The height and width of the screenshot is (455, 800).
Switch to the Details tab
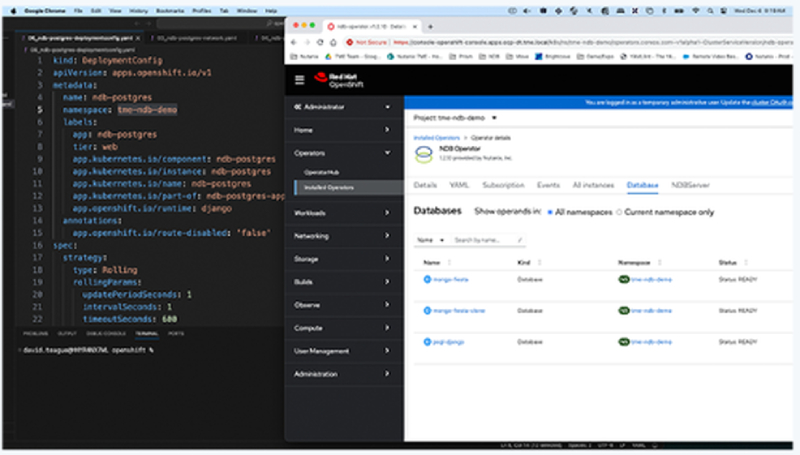[425, 185]
